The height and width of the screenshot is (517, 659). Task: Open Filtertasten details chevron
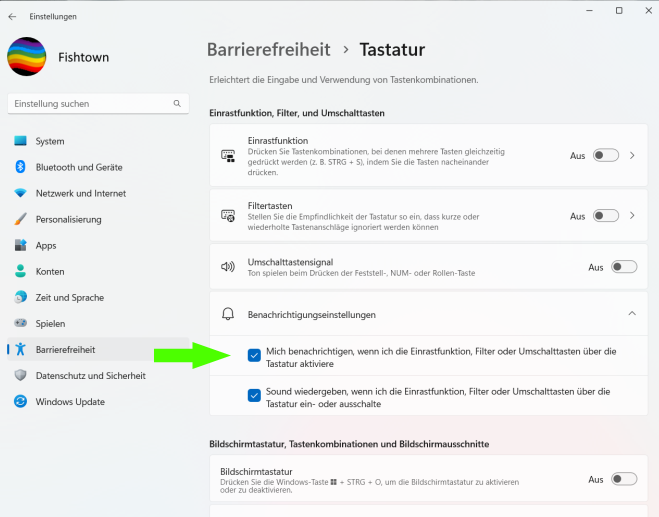pyautogui.click(x=632, y=216)
